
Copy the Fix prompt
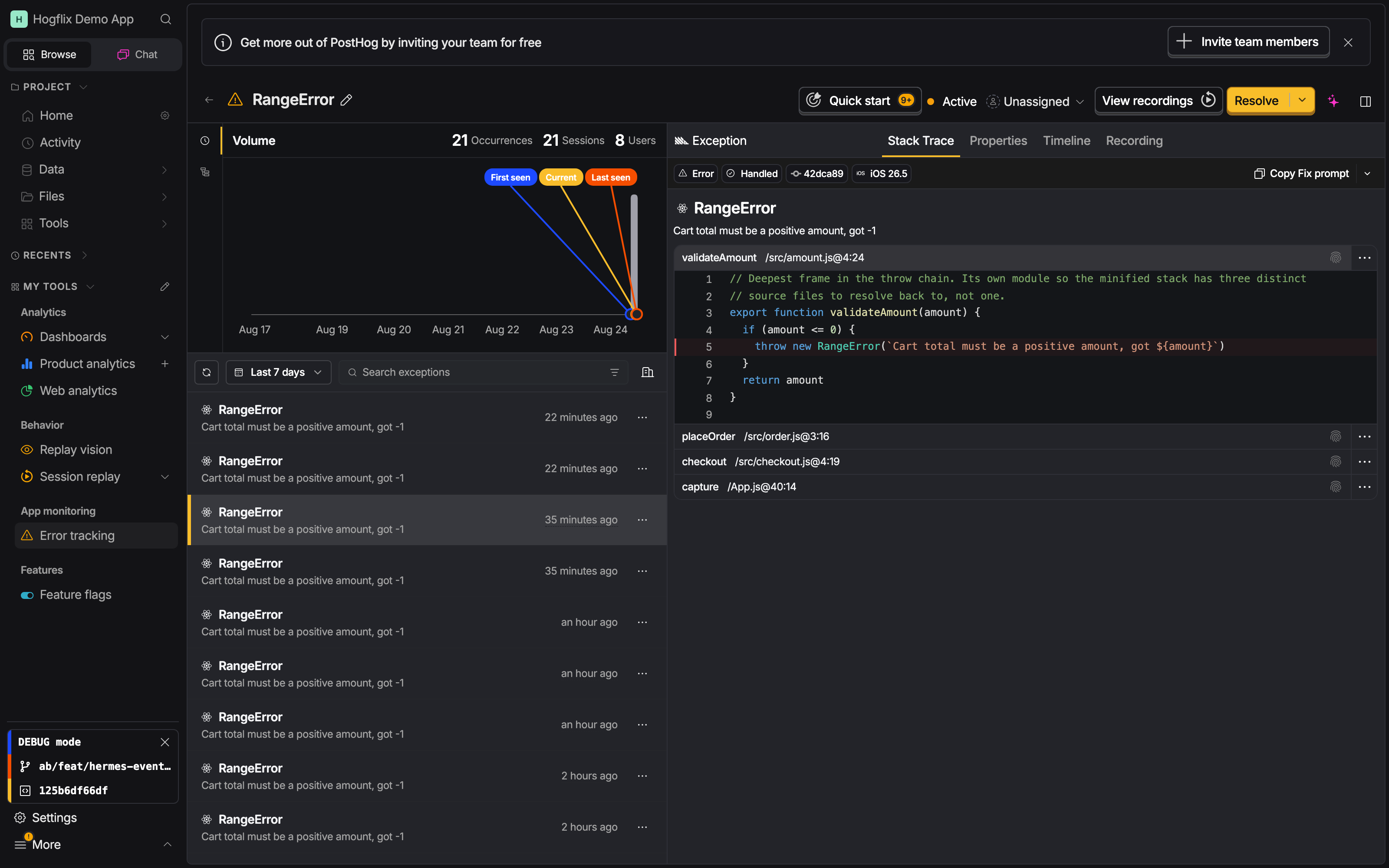[x=1301, y=174]
